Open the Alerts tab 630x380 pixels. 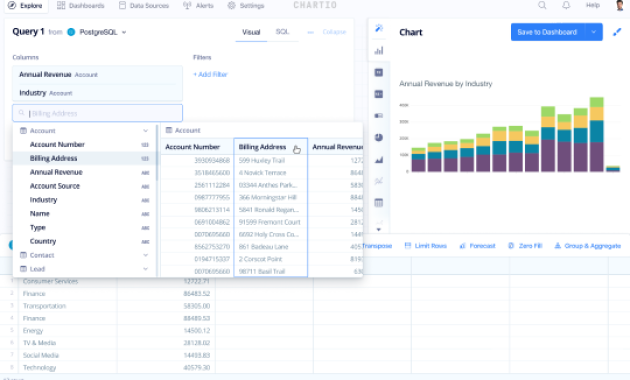click(x=198, y=6)
